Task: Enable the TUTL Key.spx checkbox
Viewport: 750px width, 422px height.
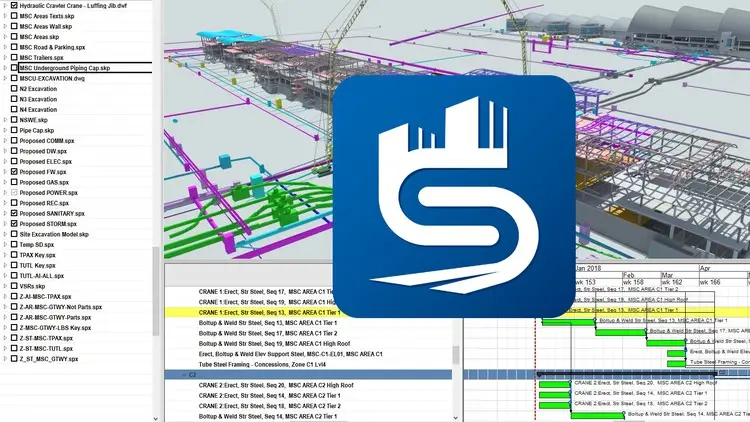Action: (14, 266)
